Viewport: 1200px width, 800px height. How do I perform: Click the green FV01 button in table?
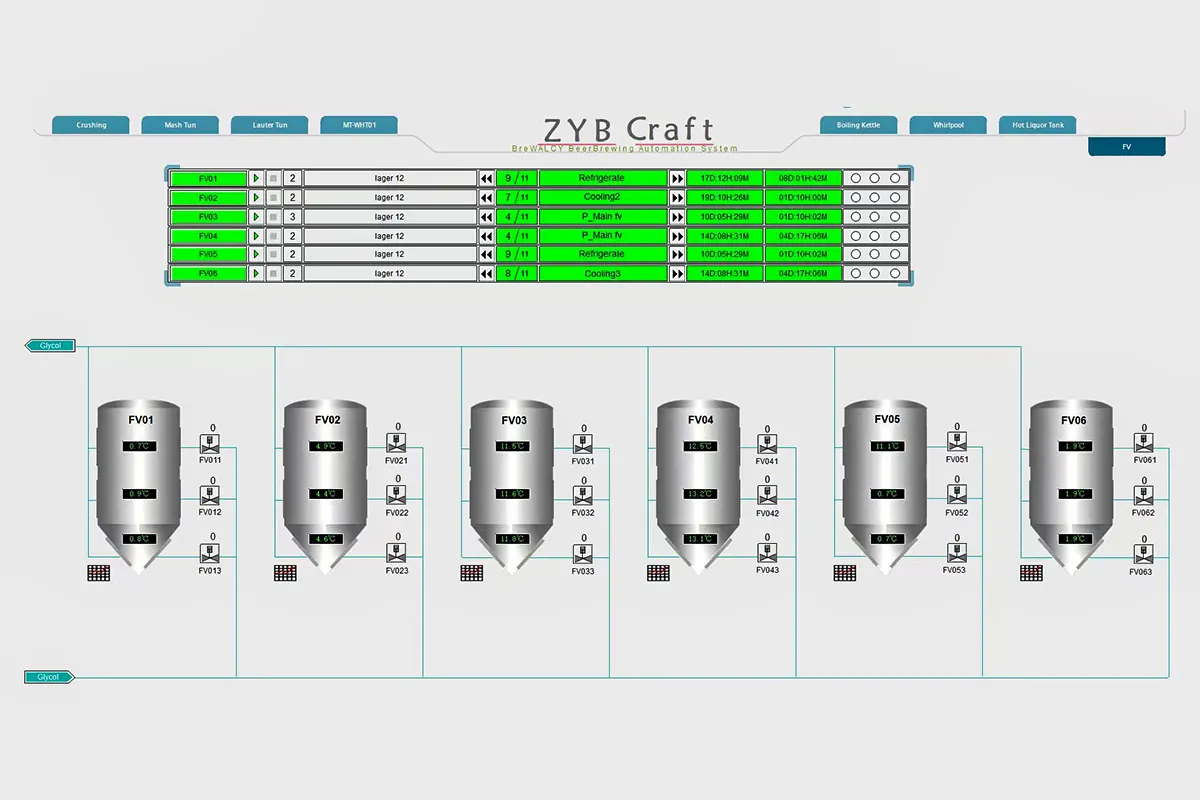pyautogui.click(x=208, y=178)
